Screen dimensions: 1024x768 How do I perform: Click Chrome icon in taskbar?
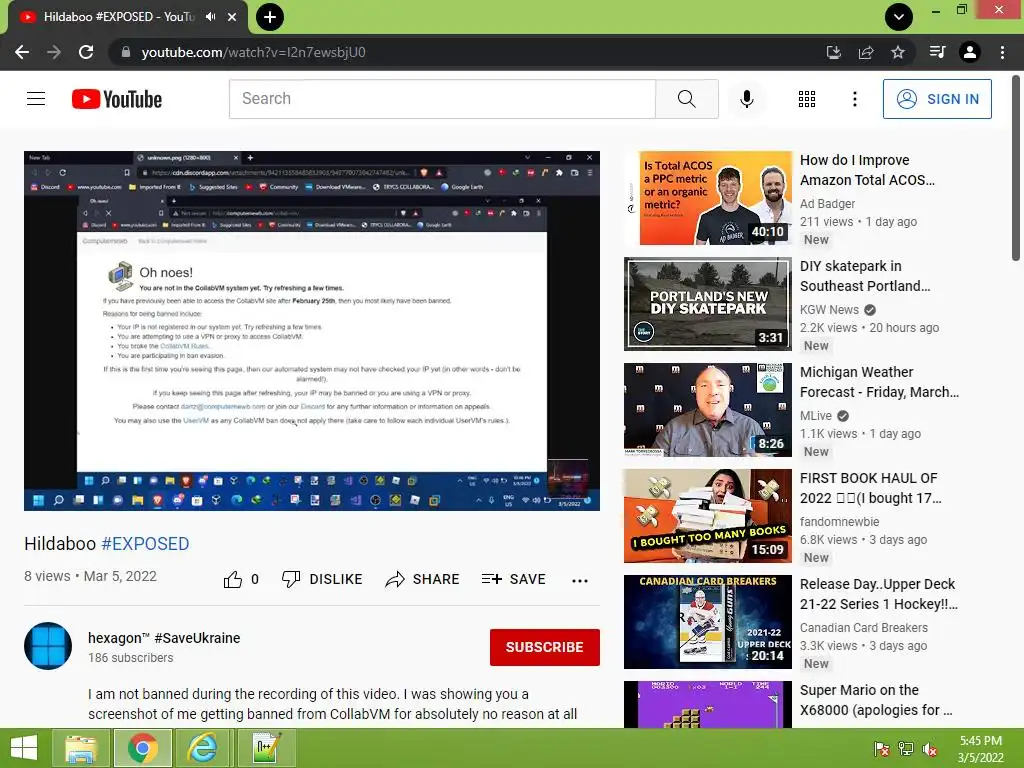(142, 748)
